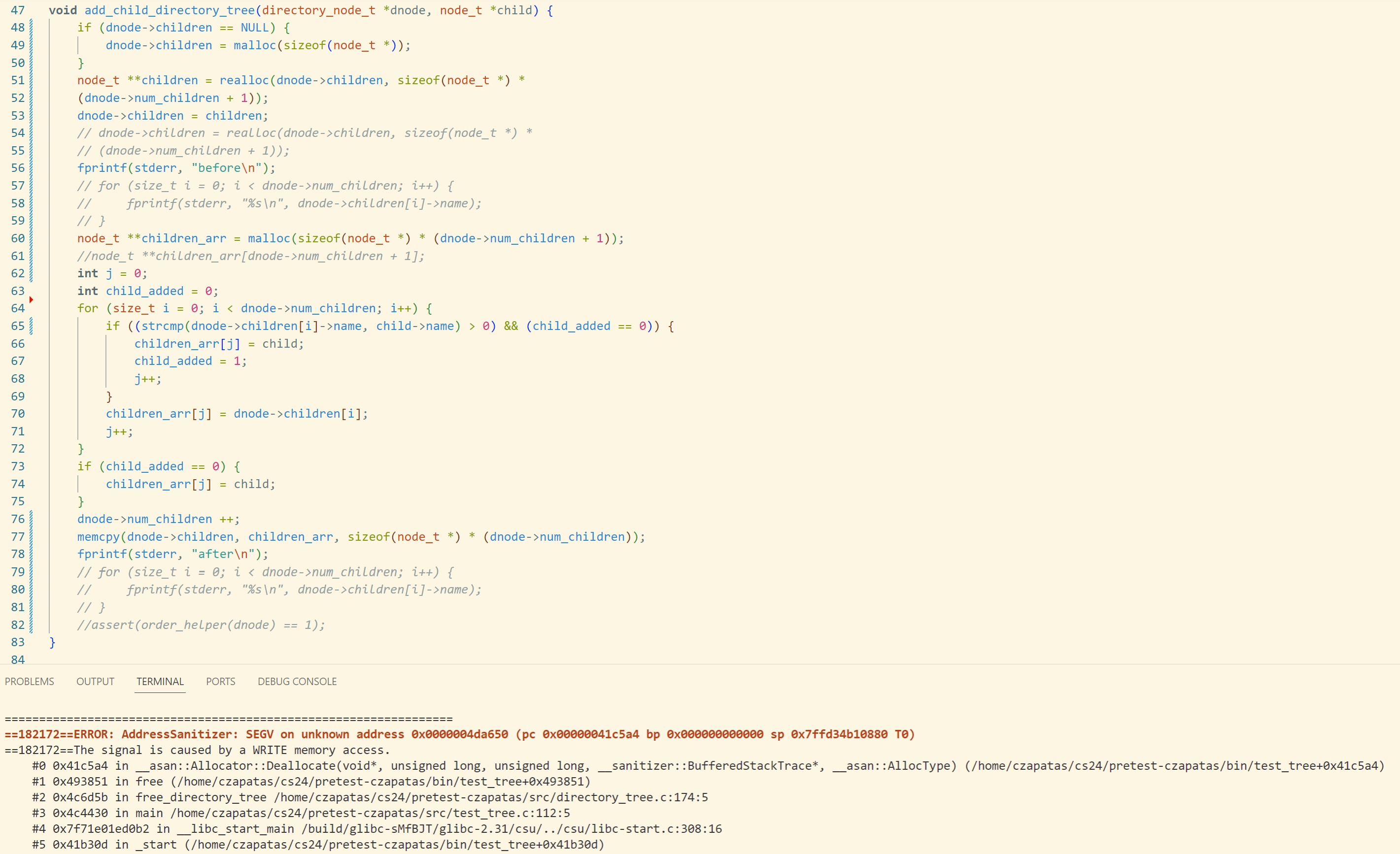The width and height of the screenshot is (1400, 854).
Task: Click the closing brace on line 83
Action: click(x=52, y=642)
